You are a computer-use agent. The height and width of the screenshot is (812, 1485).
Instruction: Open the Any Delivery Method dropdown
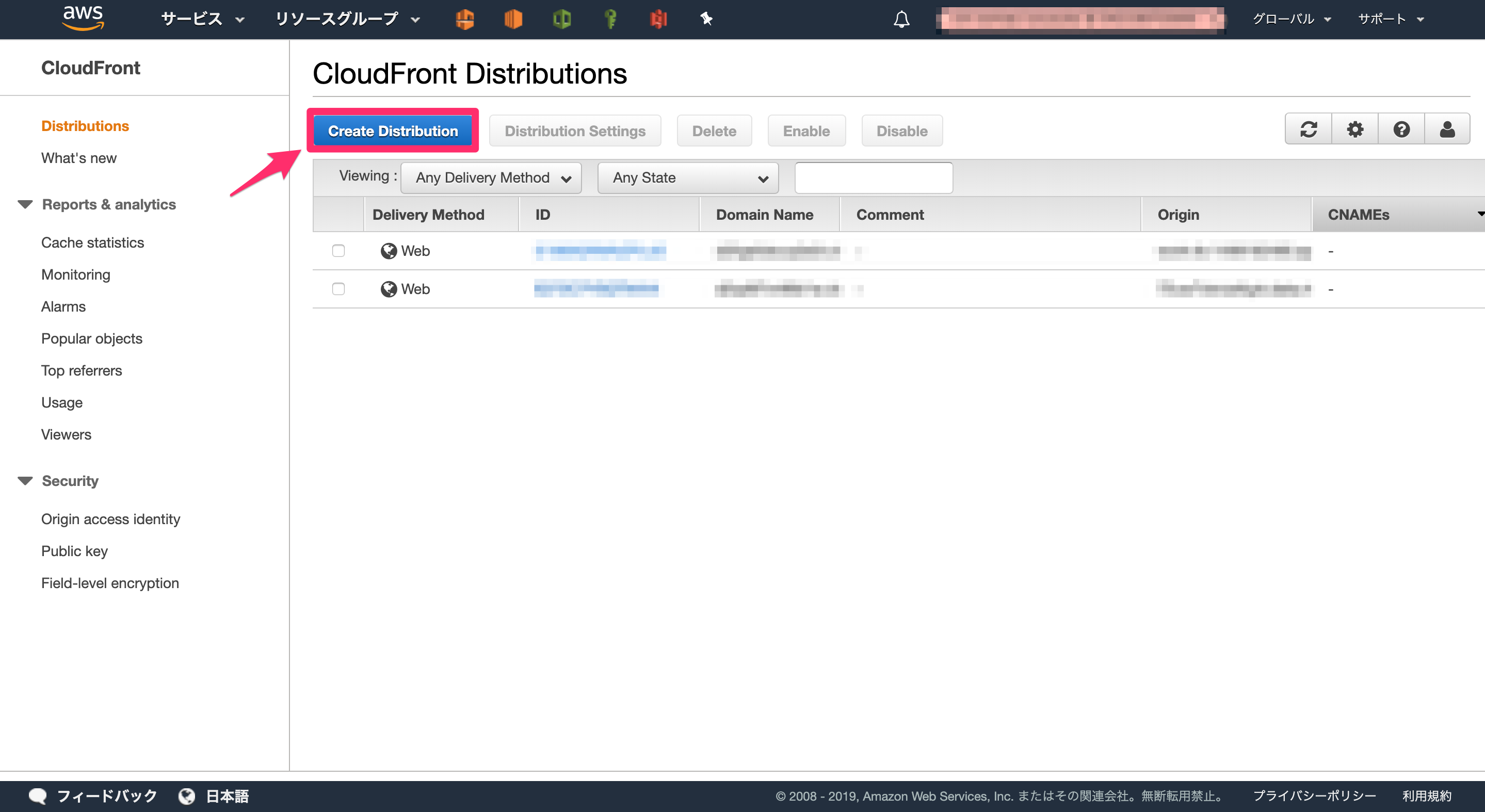491,177
